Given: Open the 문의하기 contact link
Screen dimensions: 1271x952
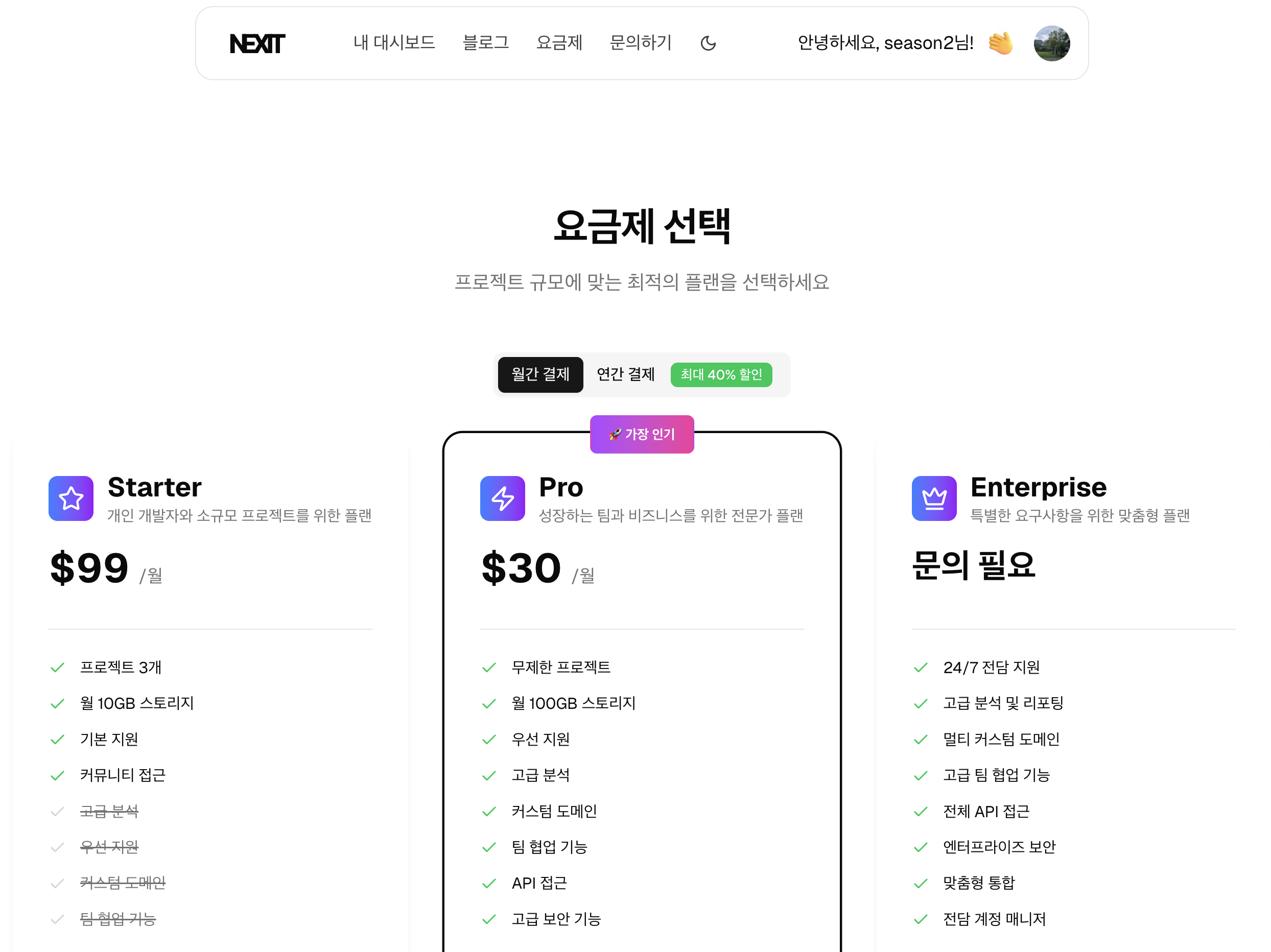Looking at the screenshot, I should point(640,43).
